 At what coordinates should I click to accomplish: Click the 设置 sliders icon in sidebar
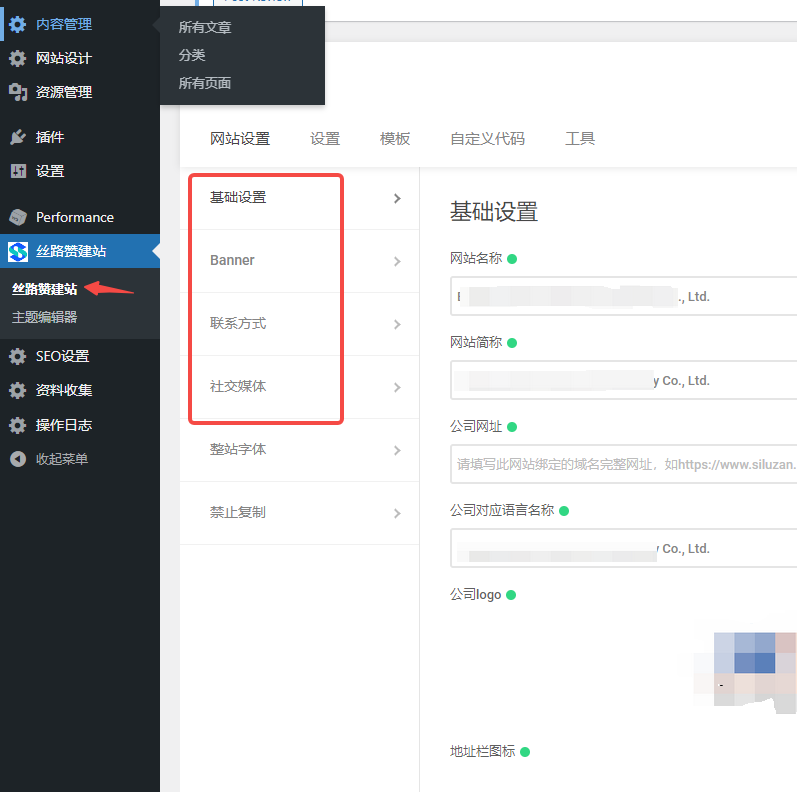[18, 171]
